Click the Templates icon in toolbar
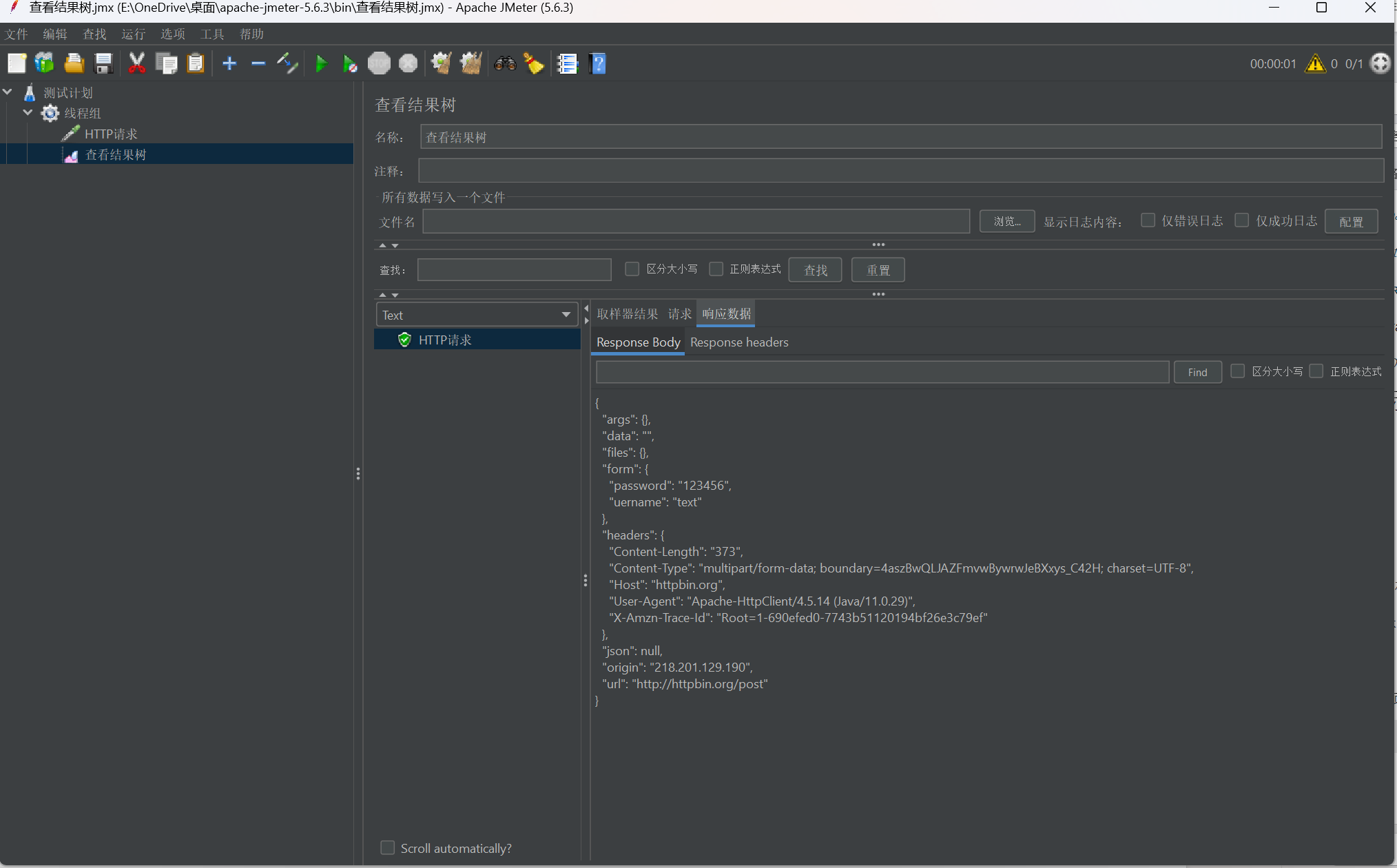The image size is (1397, 868). click(45, 64)
